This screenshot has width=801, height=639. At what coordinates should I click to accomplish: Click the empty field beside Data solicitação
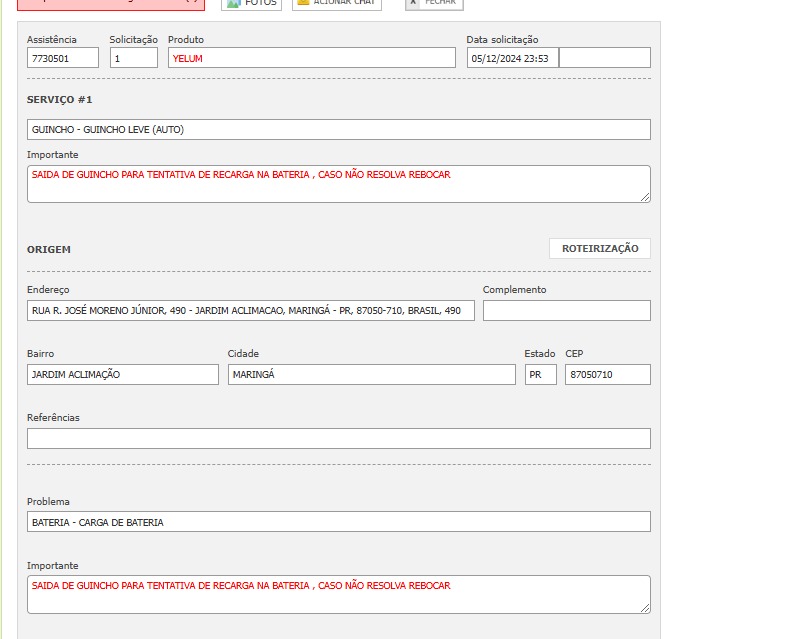pos(604,58)
